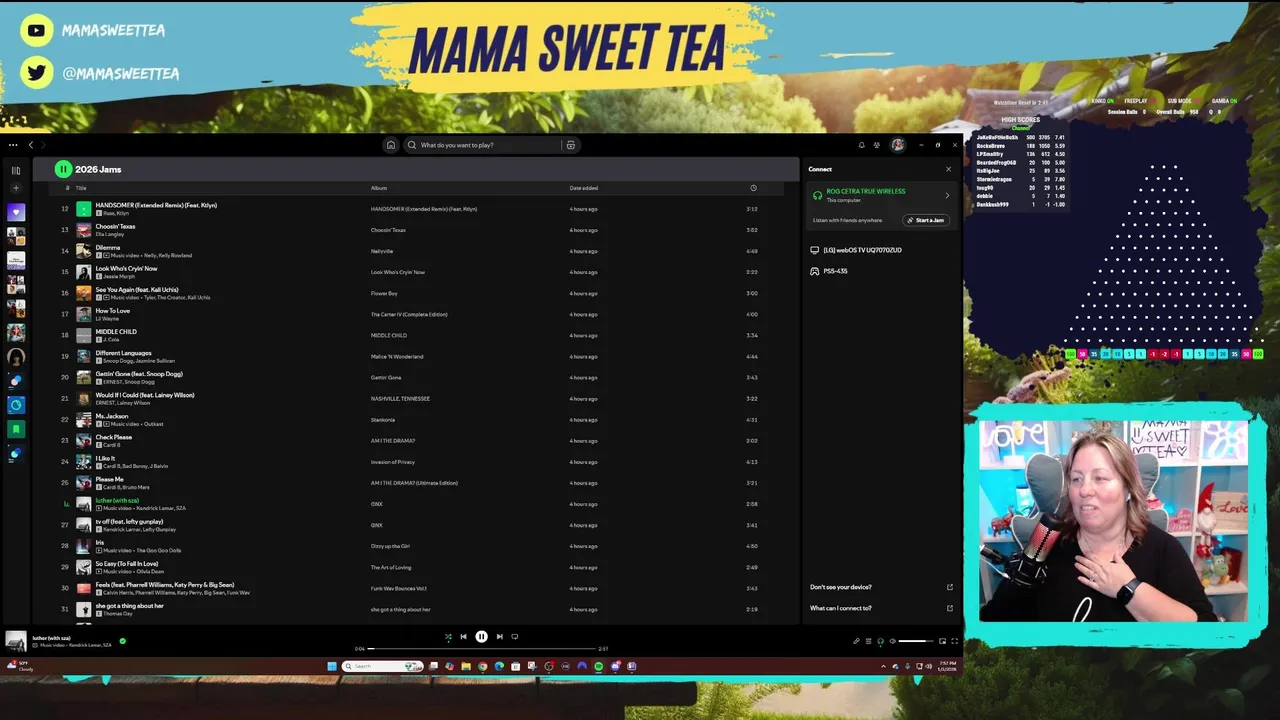The image size is (1280, 720).
Task: Enter full screen mode icon
Action: pos(954,641)
